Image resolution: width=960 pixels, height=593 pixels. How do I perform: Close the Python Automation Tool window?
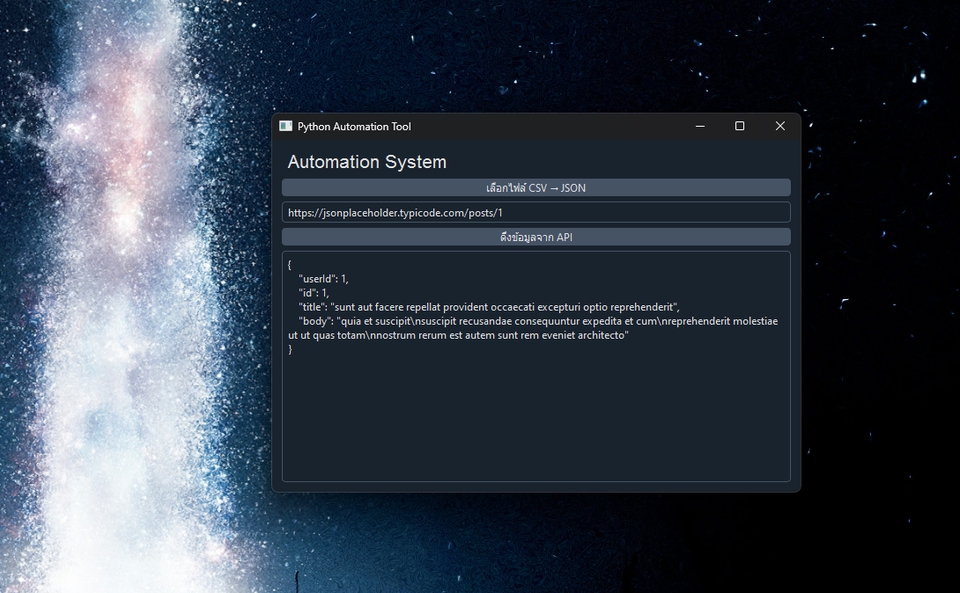click(x=780, y=126)
